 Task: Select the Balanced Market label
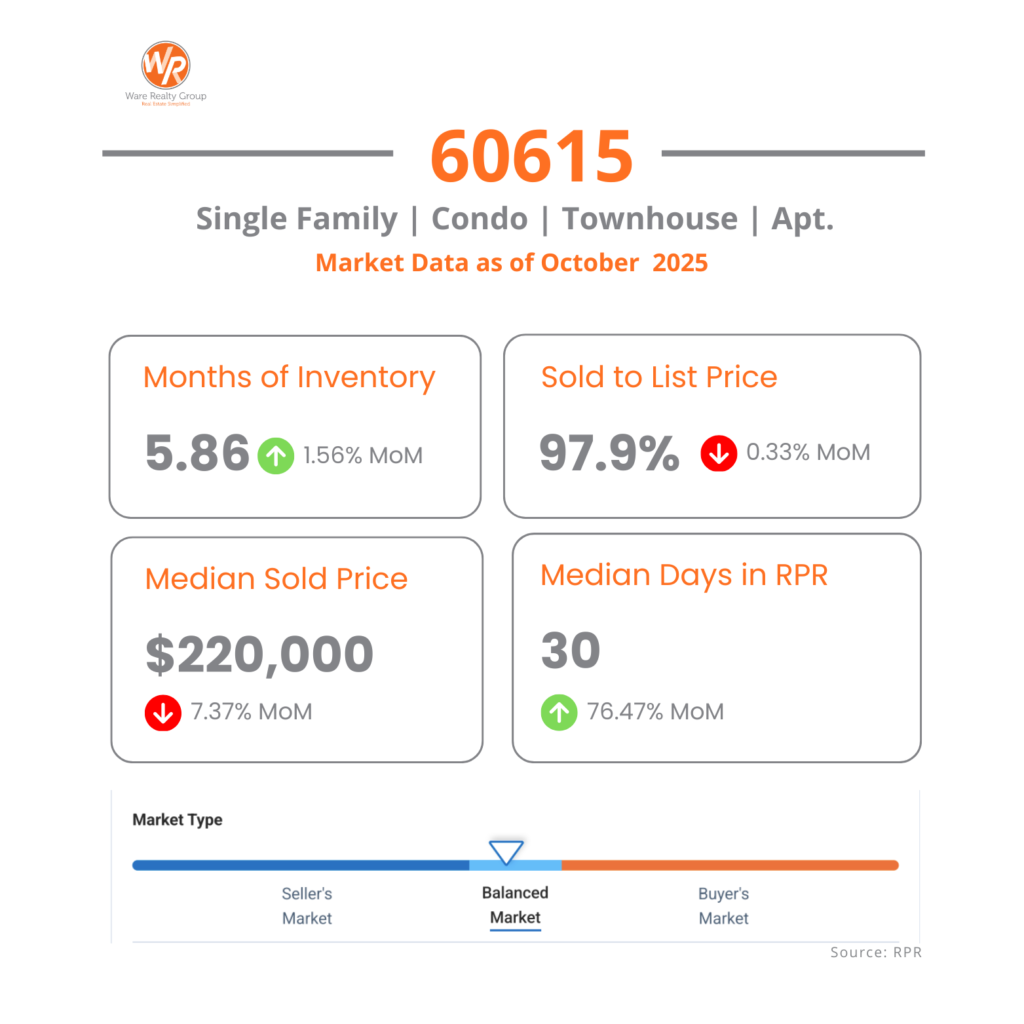(x=515, y=905)
